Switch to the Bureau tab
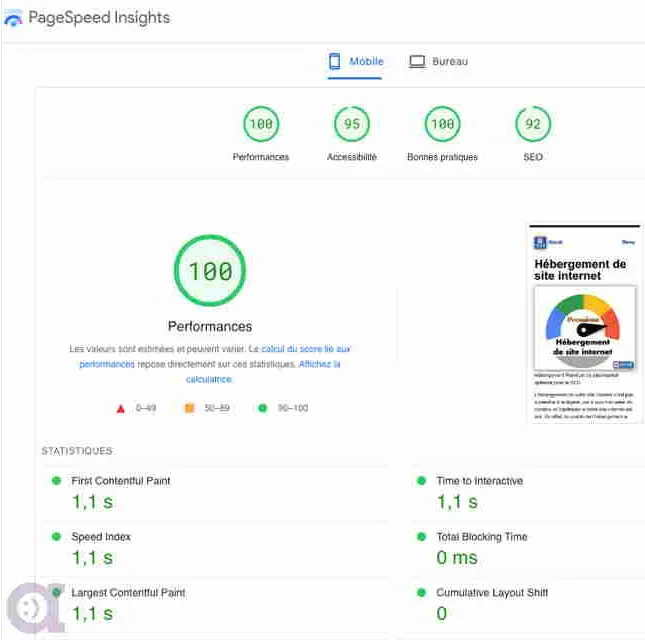 [x=439, y=62]
